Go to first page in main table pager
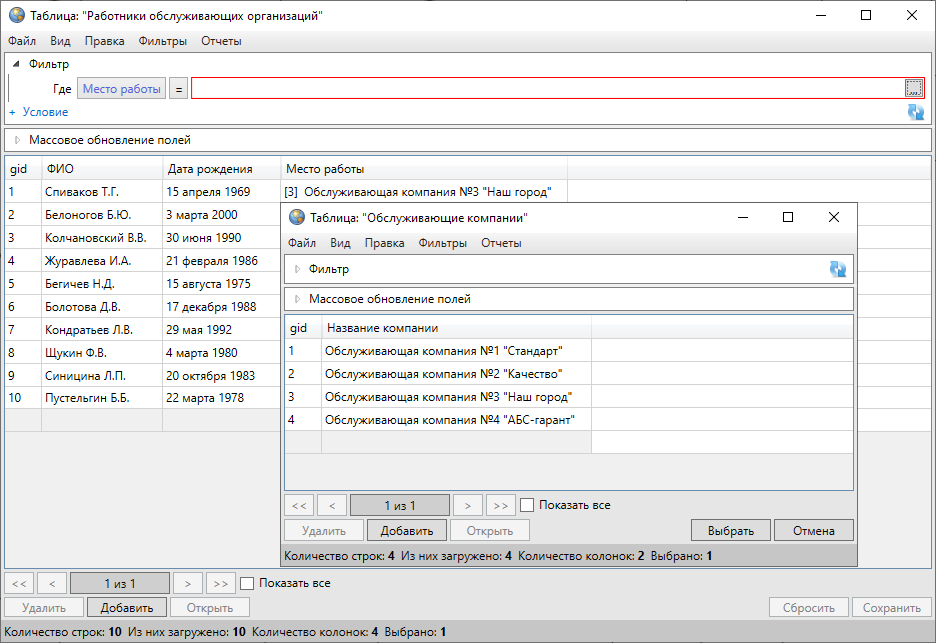The image size is (936, 643). 20,583
